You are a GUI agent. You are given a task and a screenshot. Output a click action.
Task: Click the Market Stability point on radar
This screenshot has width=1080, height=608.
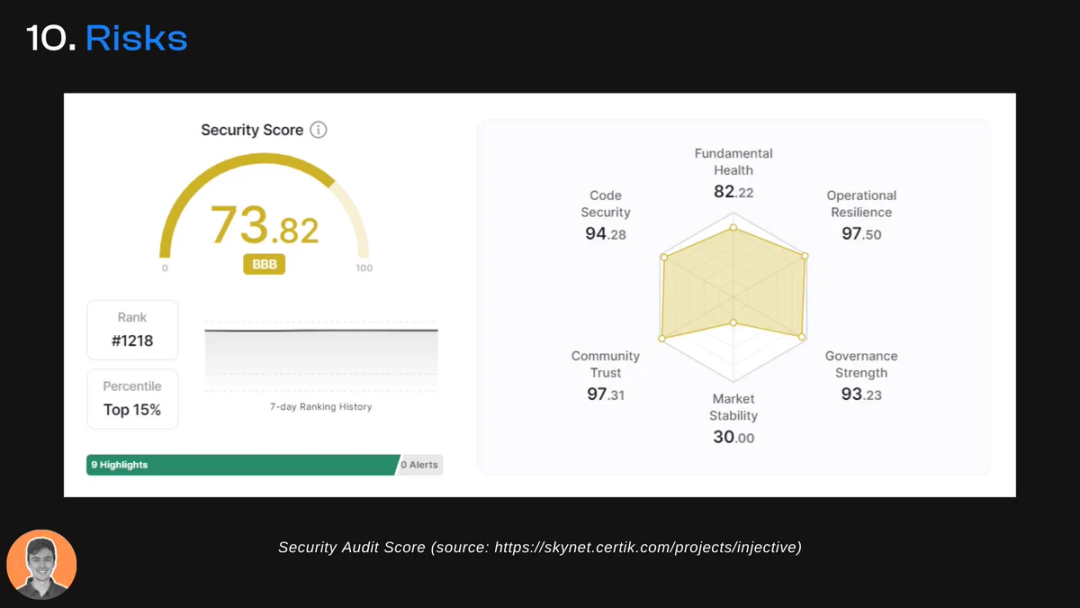[x=734, y=322]
